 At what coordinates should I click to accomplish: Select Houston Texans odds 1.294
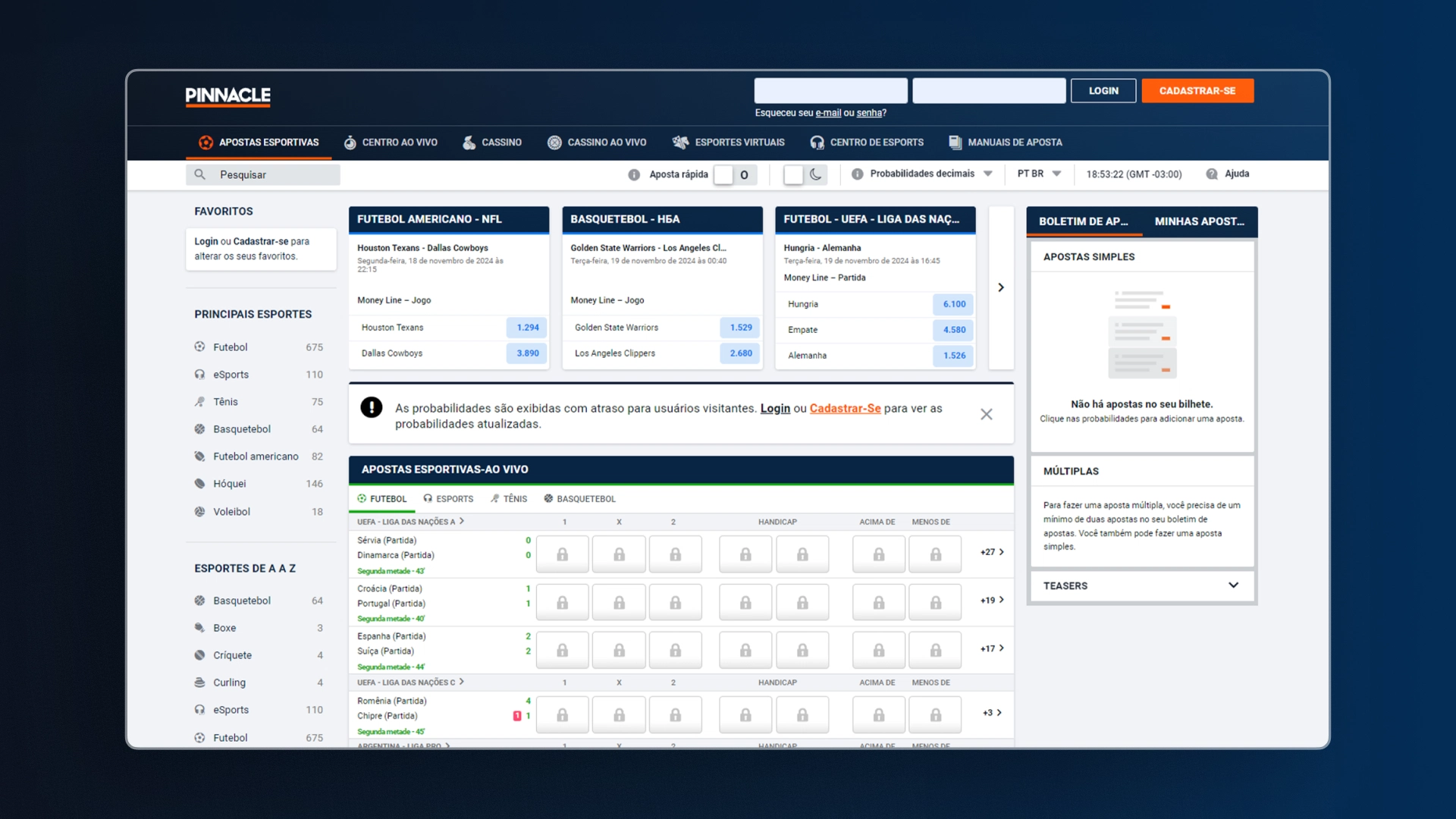pyautogui.click(x=527, y=328)
